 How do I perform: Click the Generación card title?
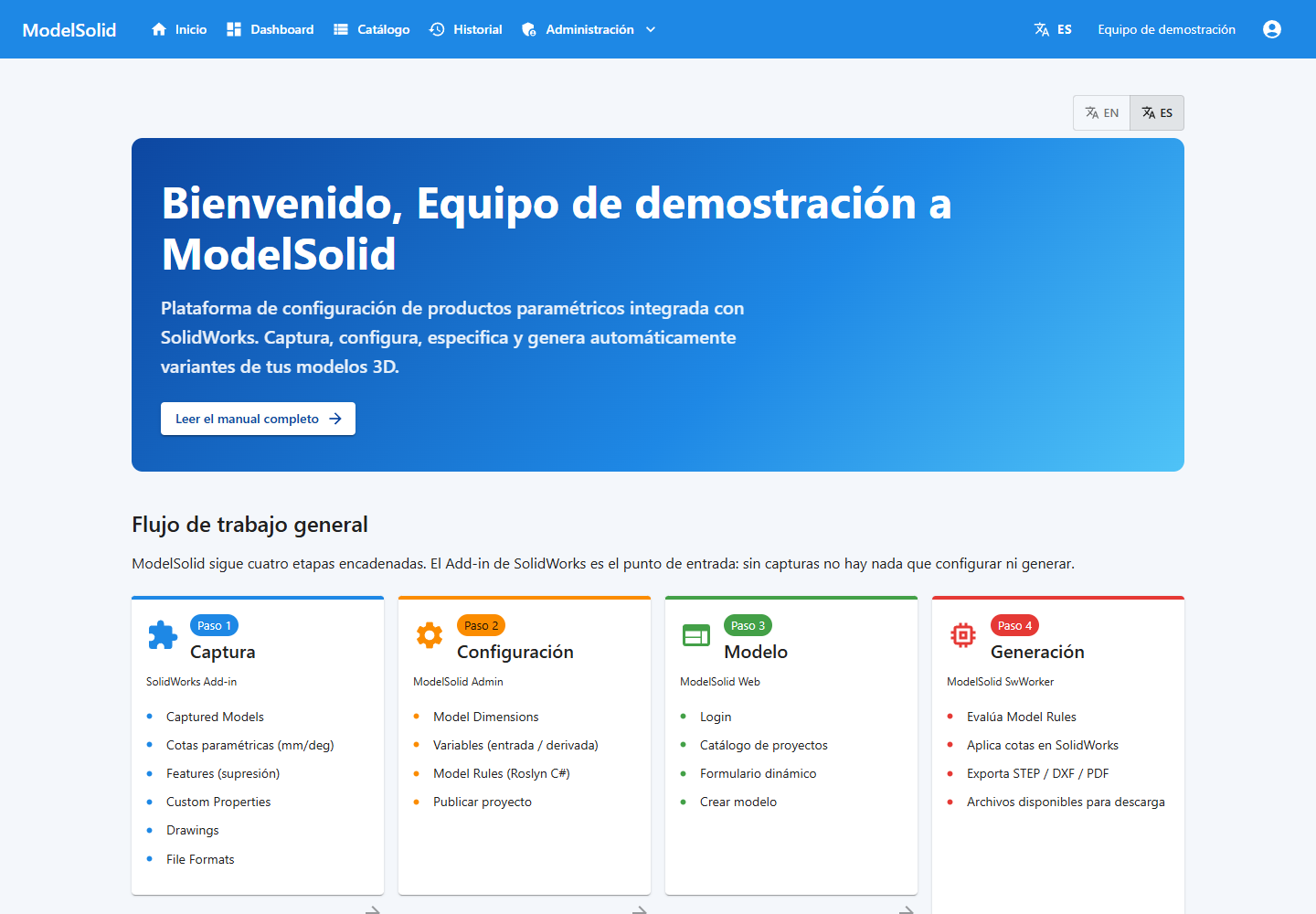tap(1037, 652)
